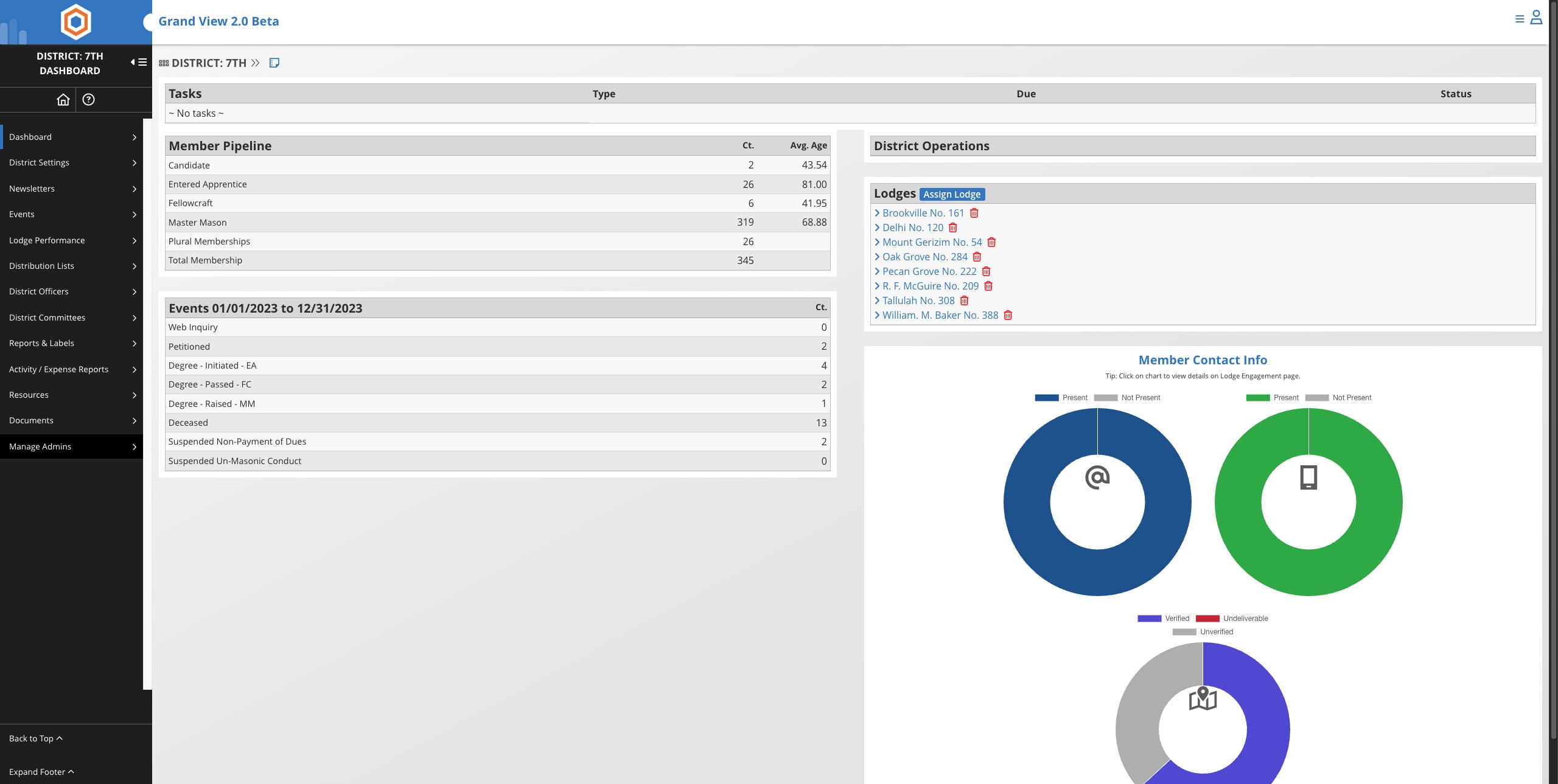Screen dimensions: 1558x784
Task: Click the Assign Lodge button
Action: coord(952,194)
